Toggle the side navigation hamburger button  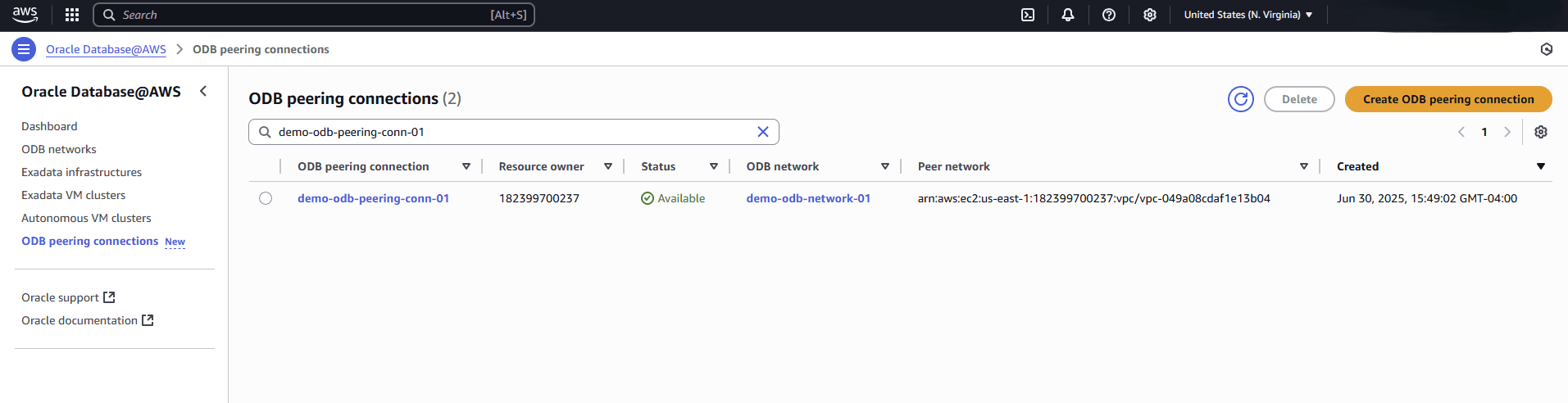pos(24,49)
